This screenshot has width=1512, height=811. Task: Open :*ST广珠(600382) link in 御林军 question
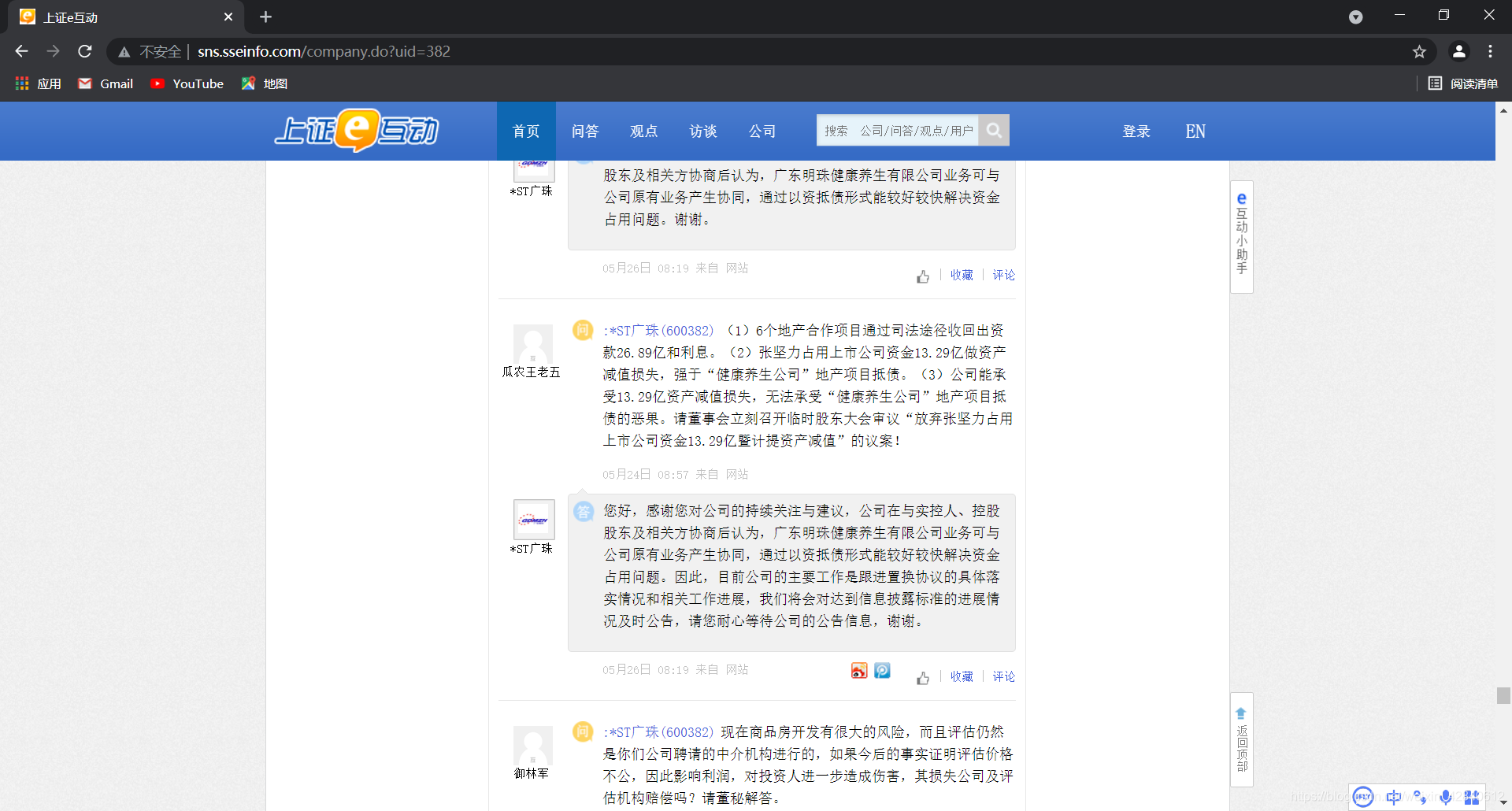tap(658, 732)
